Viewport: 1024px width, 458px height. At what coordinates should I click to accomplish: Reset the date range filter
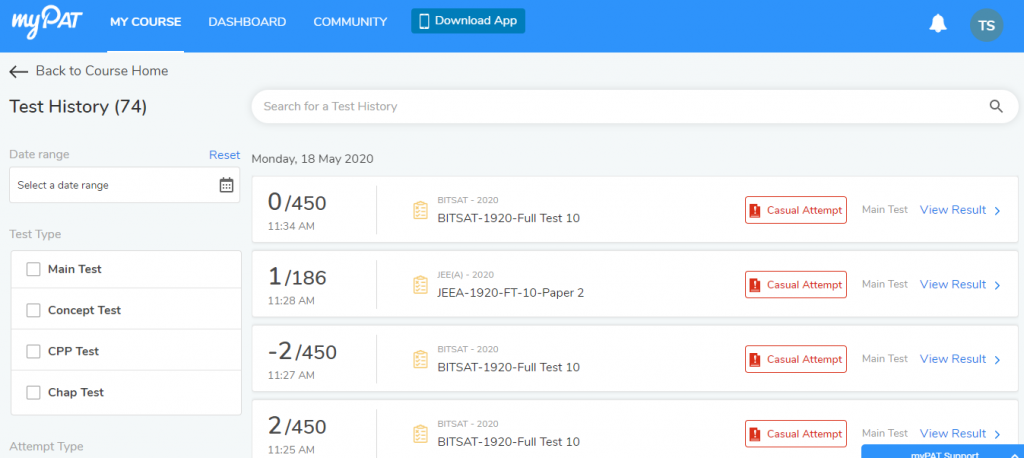pyautogui.click(x=224, y=155)
